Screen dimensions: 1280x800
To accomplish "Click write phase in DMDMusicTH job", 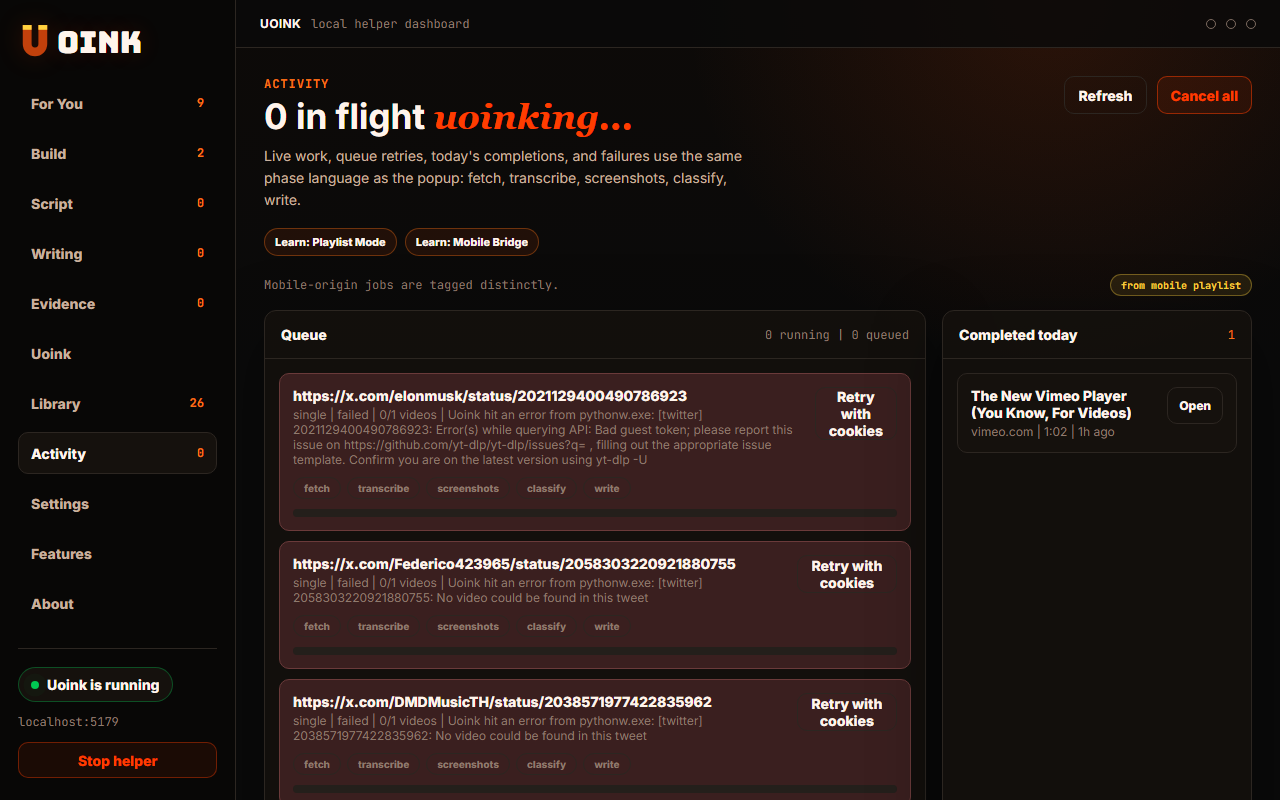I will point(607,764).
